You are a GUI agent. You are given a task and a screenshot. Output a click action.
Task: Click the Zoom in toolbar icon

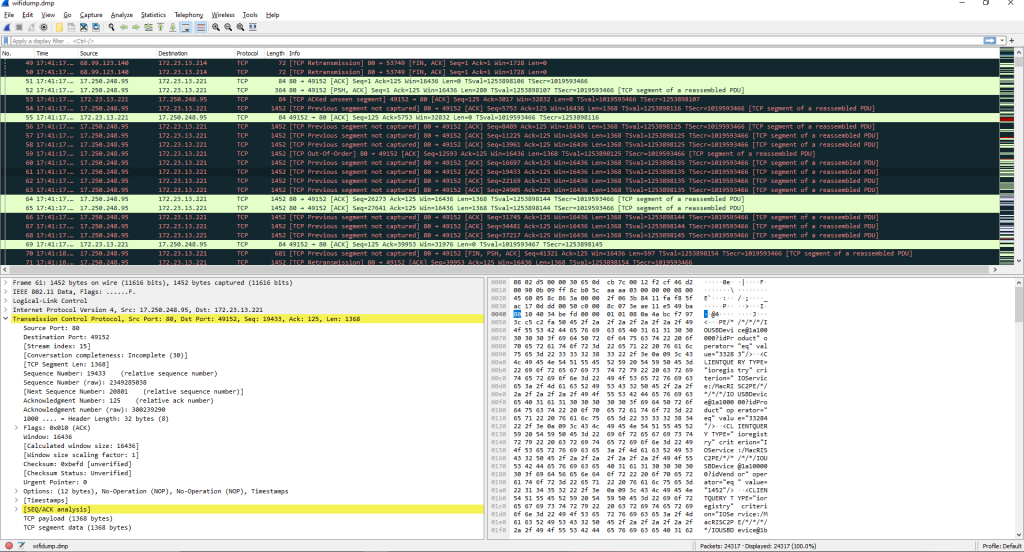tap(216, 28)
